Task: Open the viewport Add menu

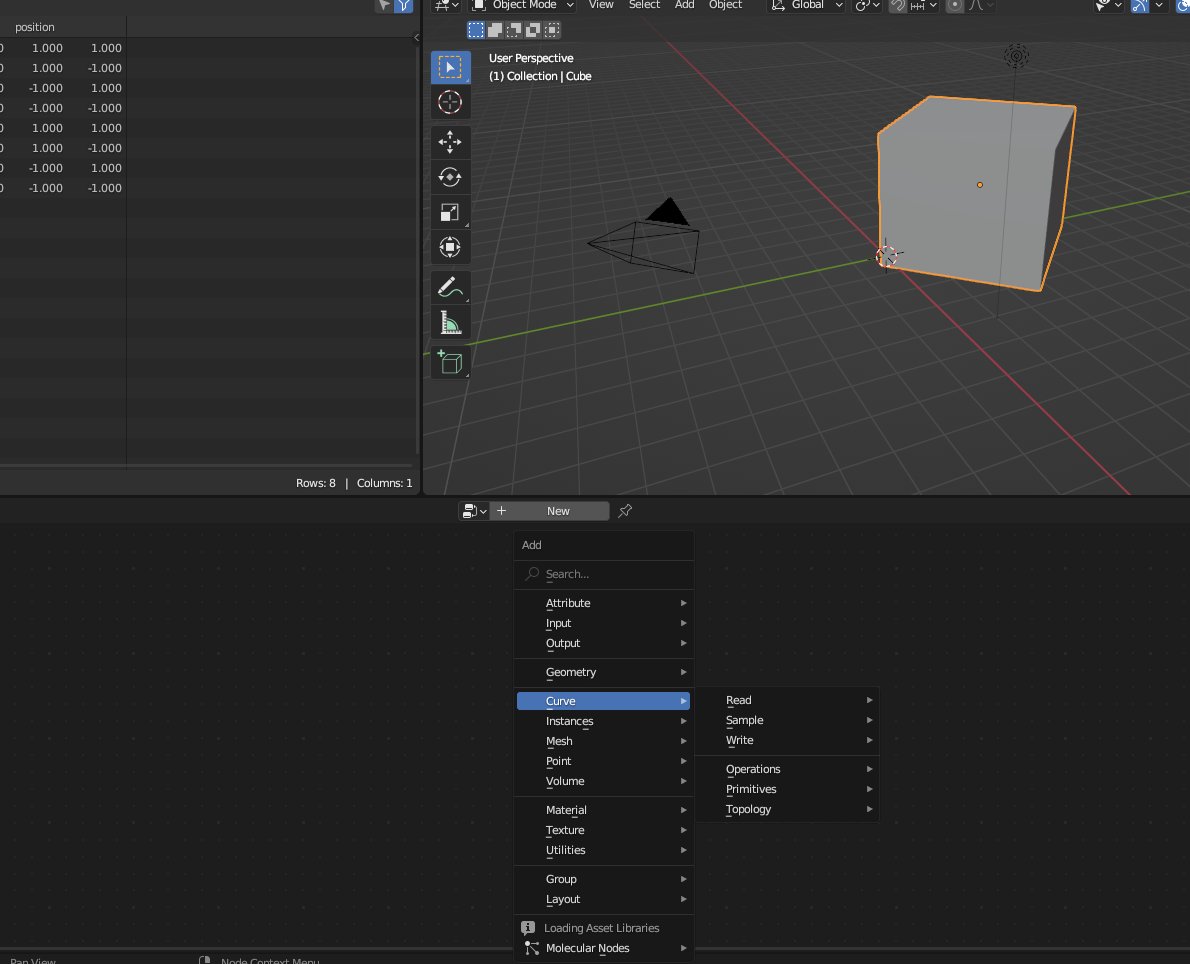Action: pos(685,5)
